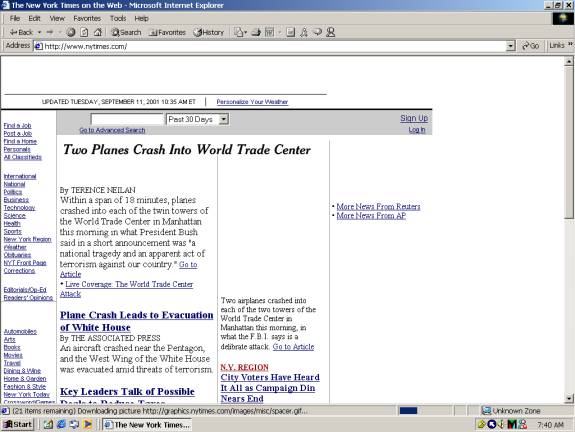Select The New York Times taskbar button
Screen dimensions: 575x432
click(147, 425)
